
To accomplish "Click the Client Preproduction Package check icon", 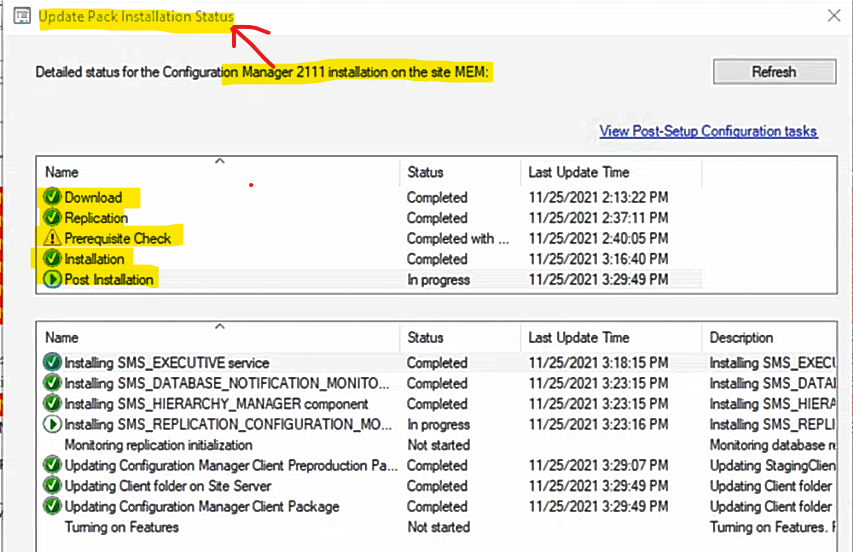I will (x=52, y=465).
